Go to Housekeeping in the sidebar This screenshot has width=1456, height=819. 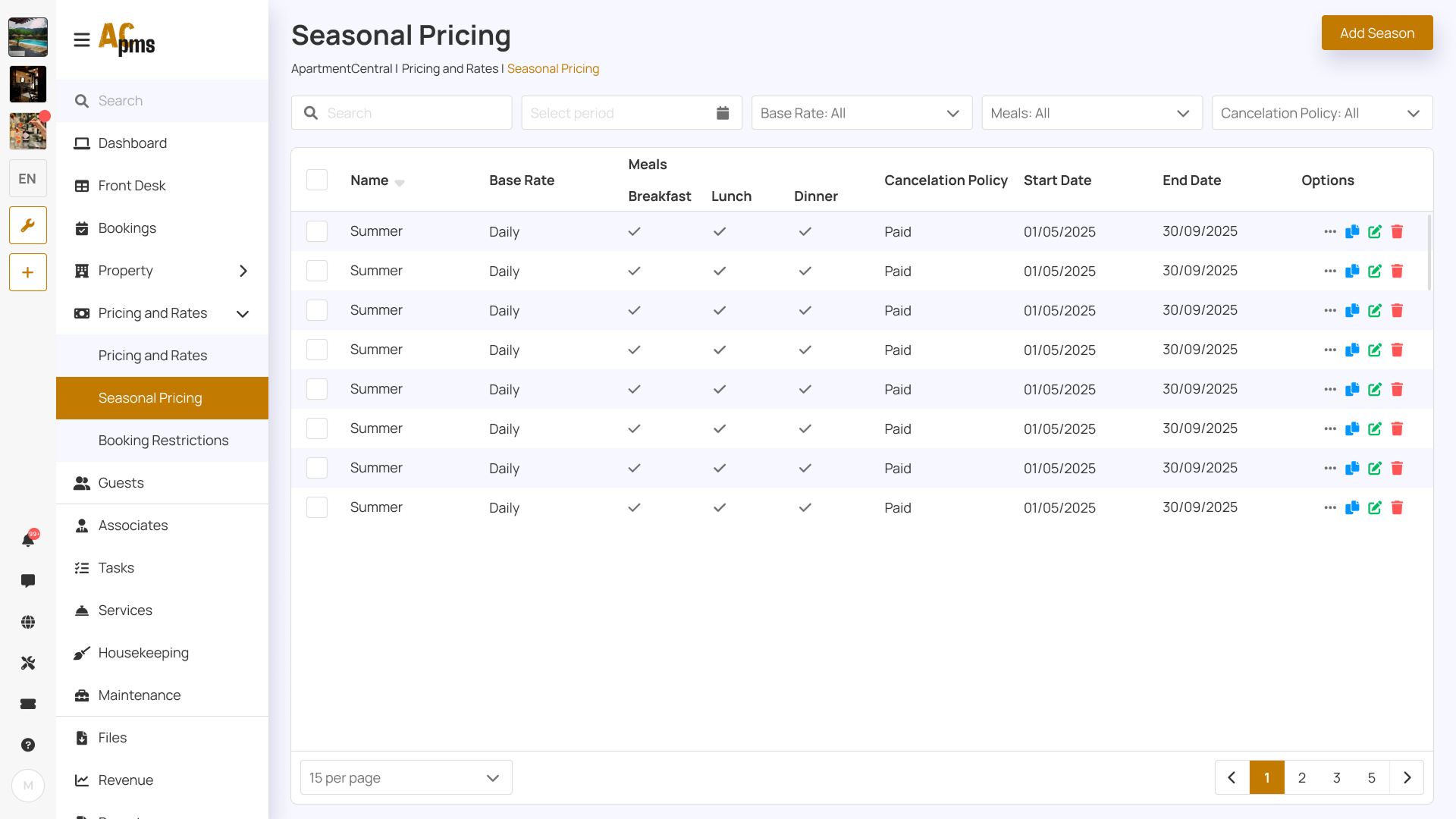coord(143,653)
